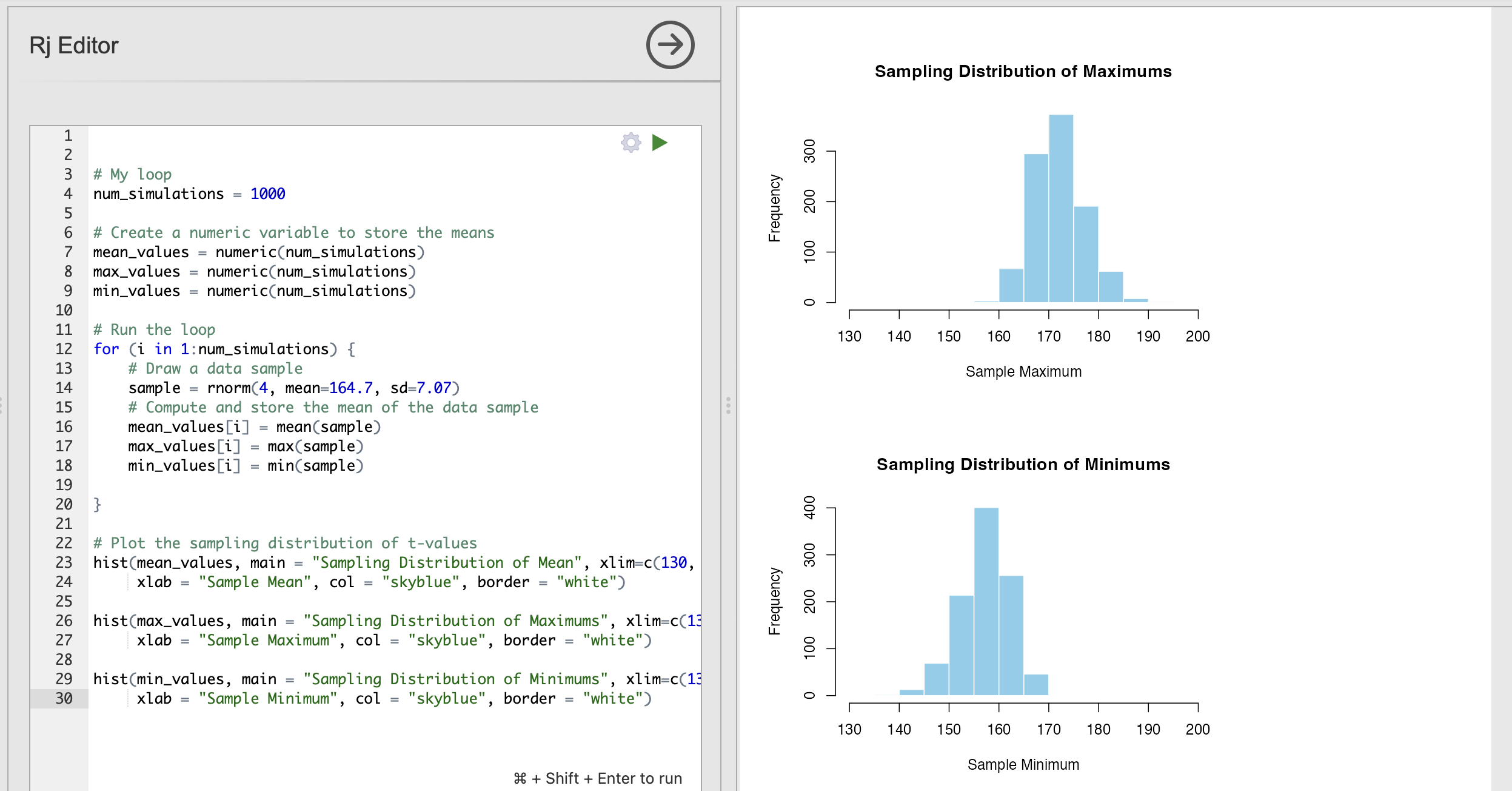This screenshot has height=791, width=1512.
Task: Click the '# Create a numeric variable' comment line
Action: tap(294, 232)
